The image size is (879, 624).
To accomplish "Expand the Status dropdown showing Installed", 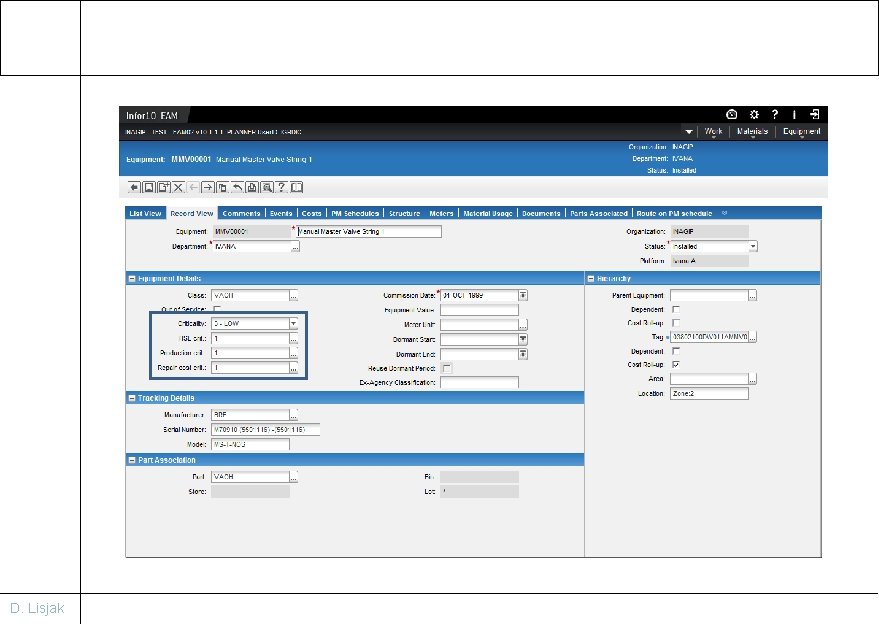I will pos(753,246).
